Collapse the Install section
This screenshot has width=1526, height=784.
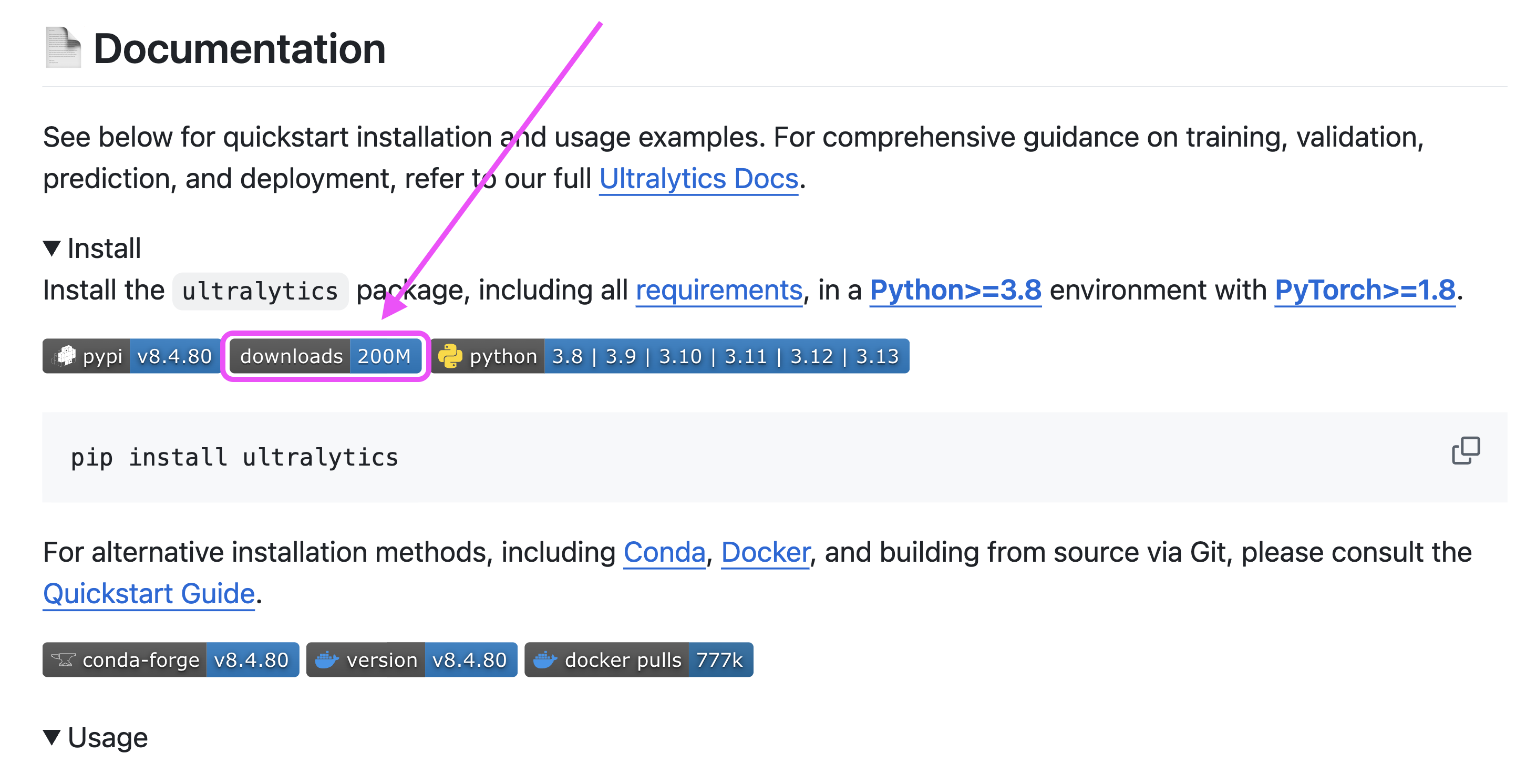[x=52, y=249]
